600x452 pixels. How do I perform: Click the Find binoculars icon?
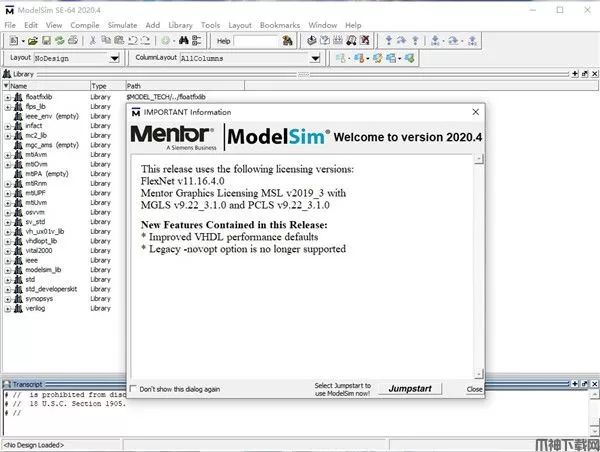click(x=184, y=40)
